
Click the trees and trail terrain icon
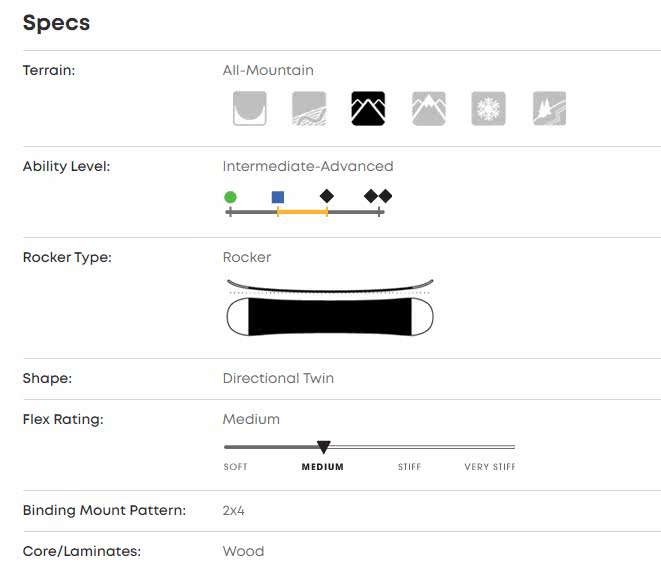pos(549,108)
